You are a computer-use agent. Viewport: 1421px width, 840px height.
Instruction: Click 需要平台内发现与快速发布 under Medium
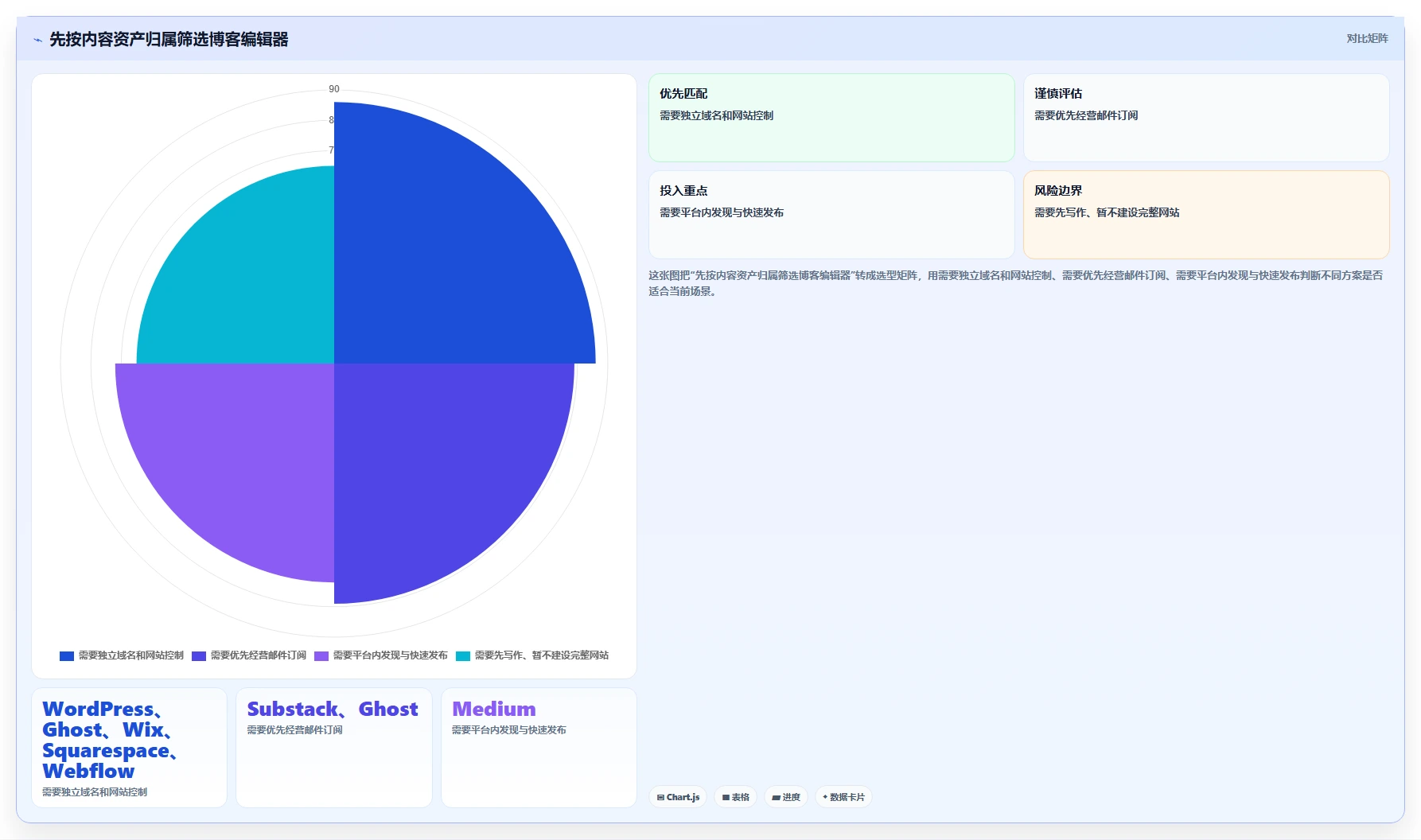509,730
